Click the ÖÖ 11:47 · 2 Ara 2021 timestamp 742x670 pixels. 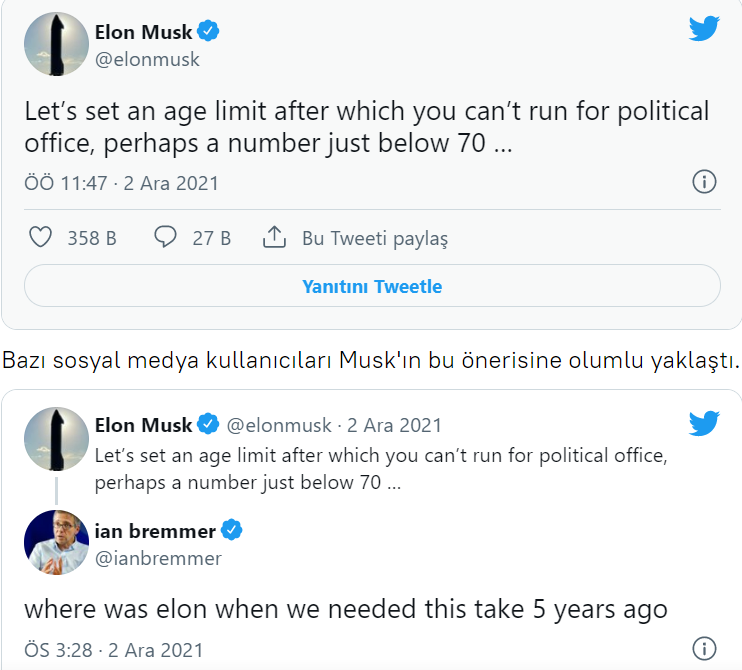pyautogui.click(x=121, y=183)
